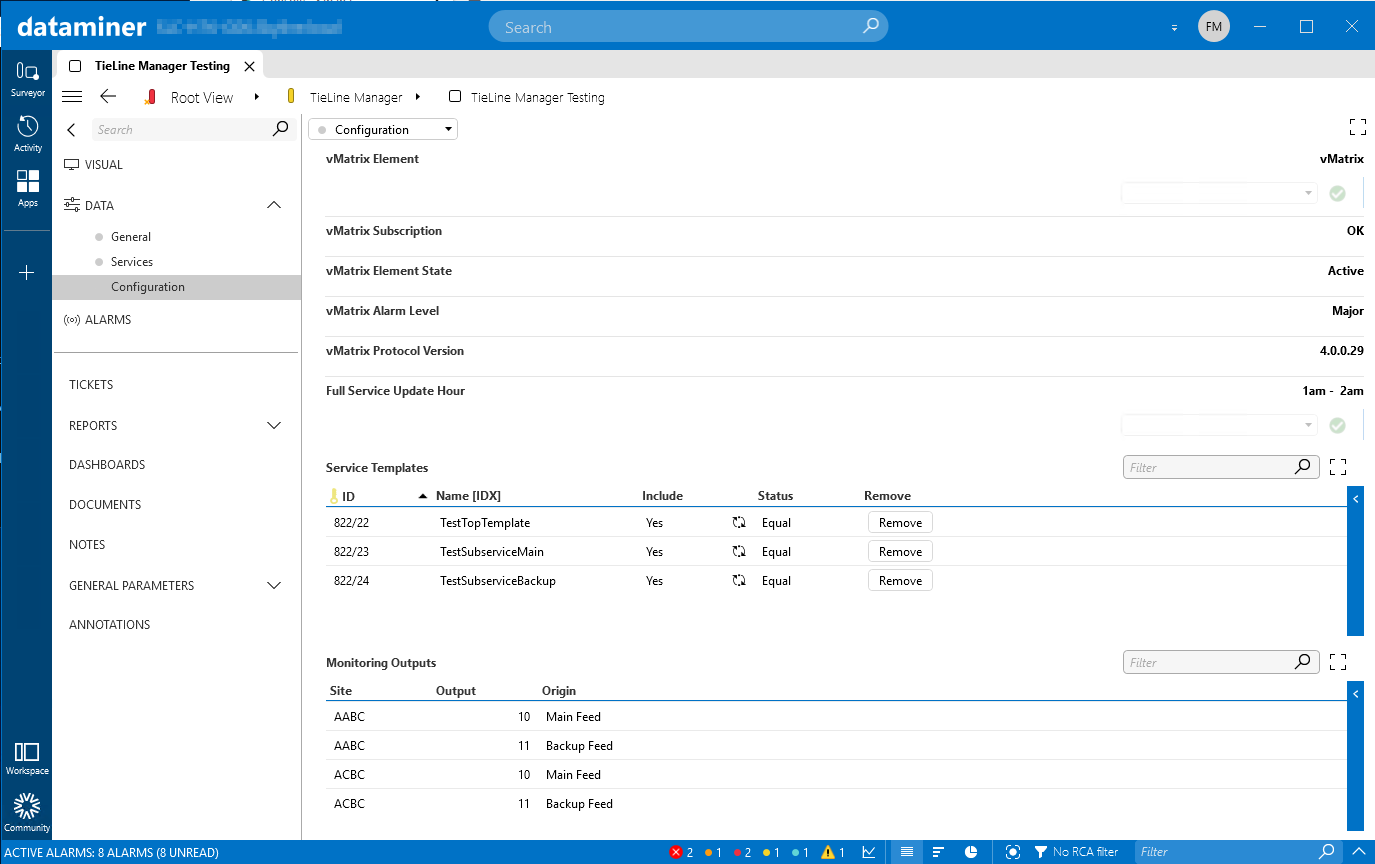Select list view icon in alarm footer
Image resolution: width=1375 pixels, height=864 pixels.
(x=907, y=852)
